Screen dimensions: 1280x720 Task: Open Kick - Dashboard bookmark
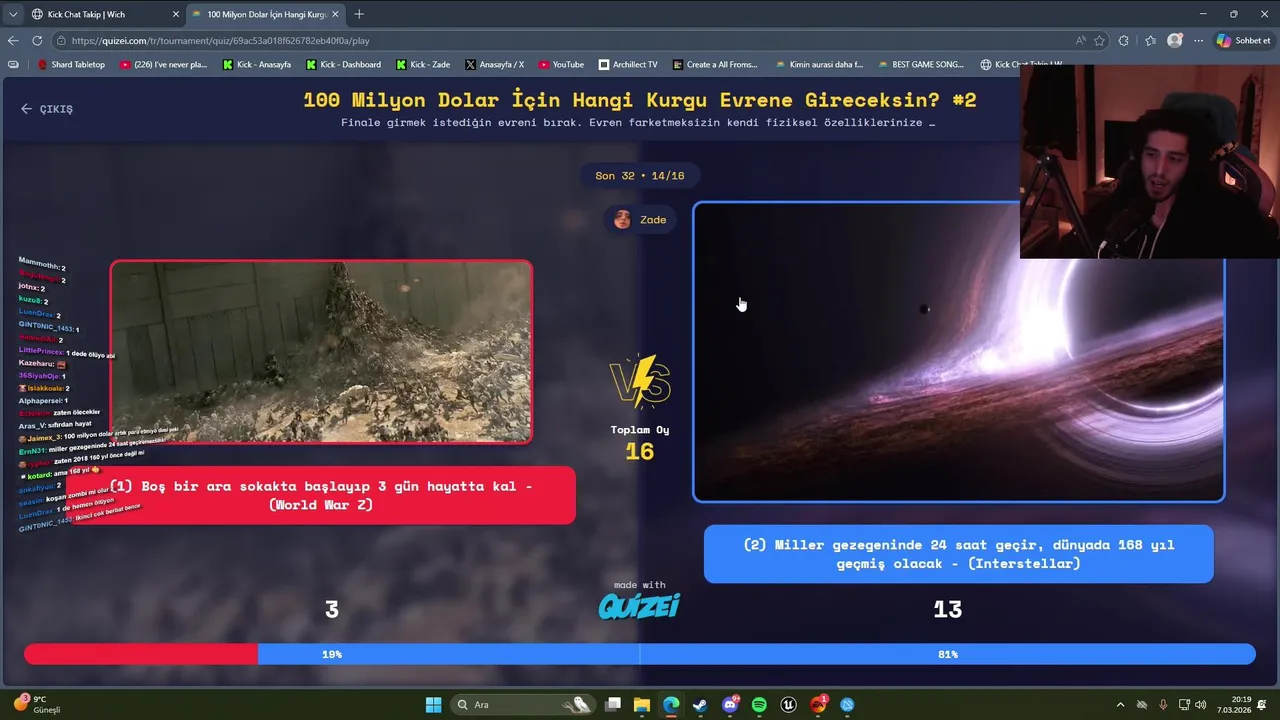[343, 64]
